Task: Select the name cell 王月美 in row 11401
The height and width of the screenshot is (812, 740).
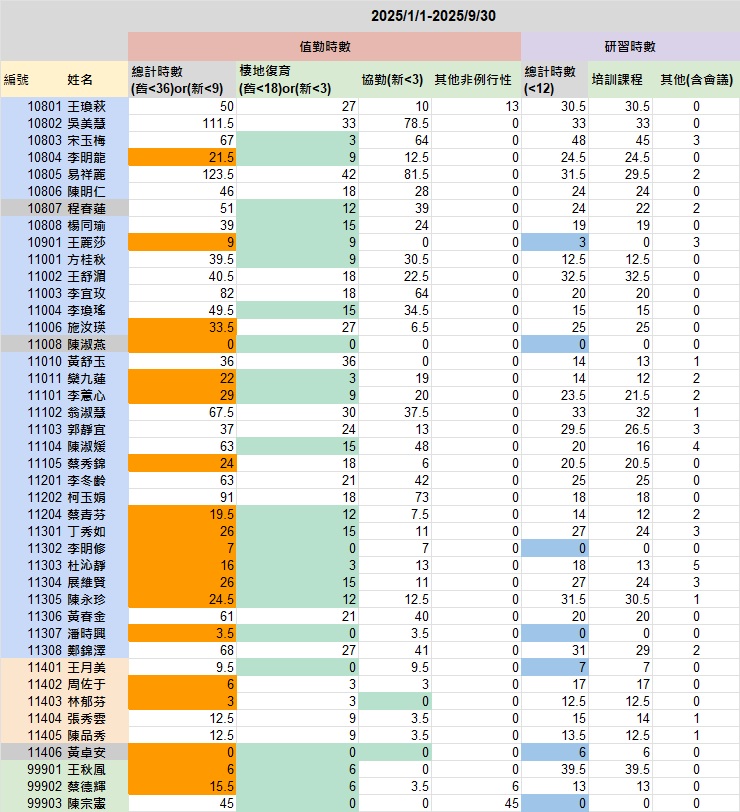Action: (x=86, y=665)
